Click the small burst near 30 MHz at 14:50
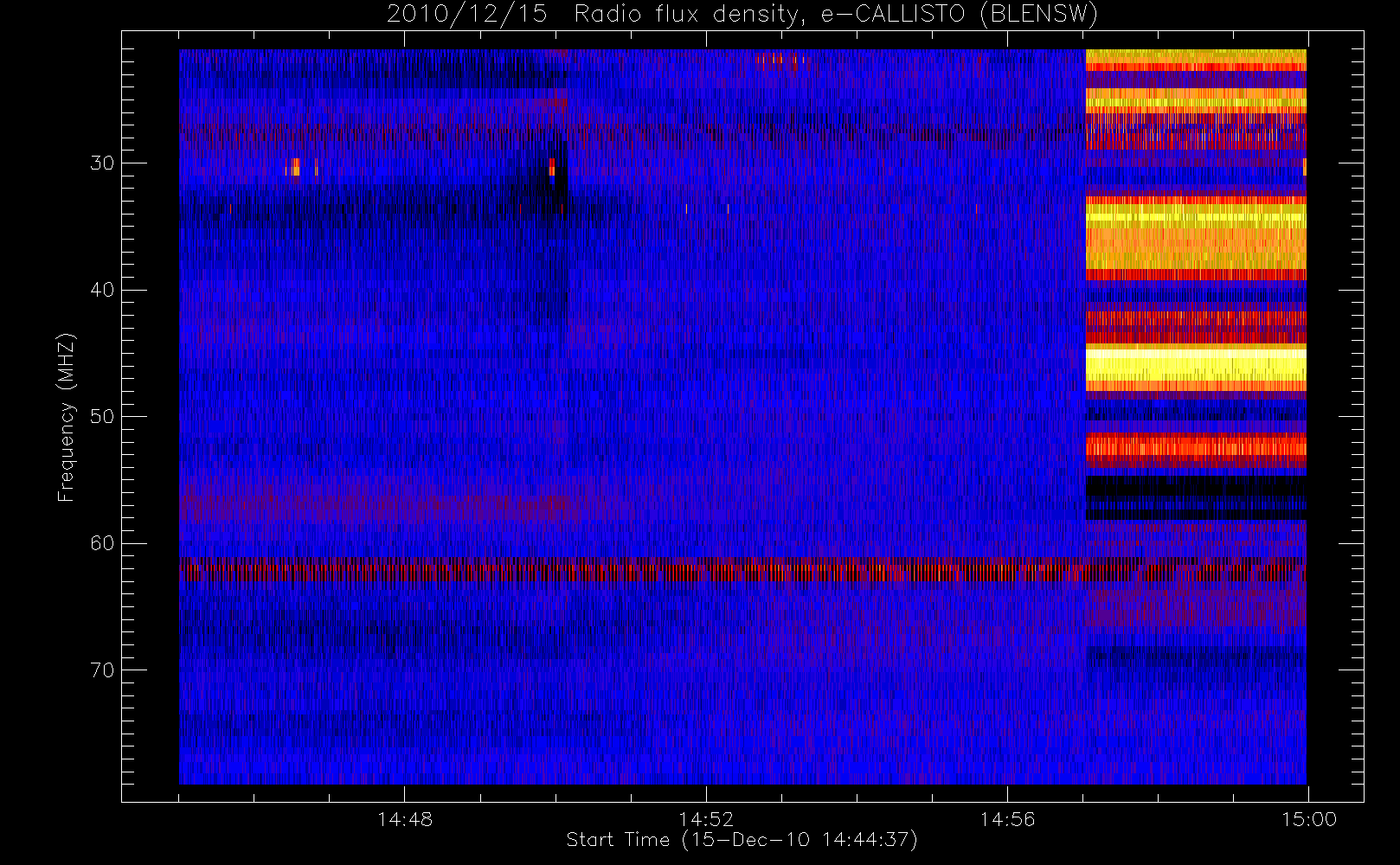1400x865 pixels. [552, 167]
